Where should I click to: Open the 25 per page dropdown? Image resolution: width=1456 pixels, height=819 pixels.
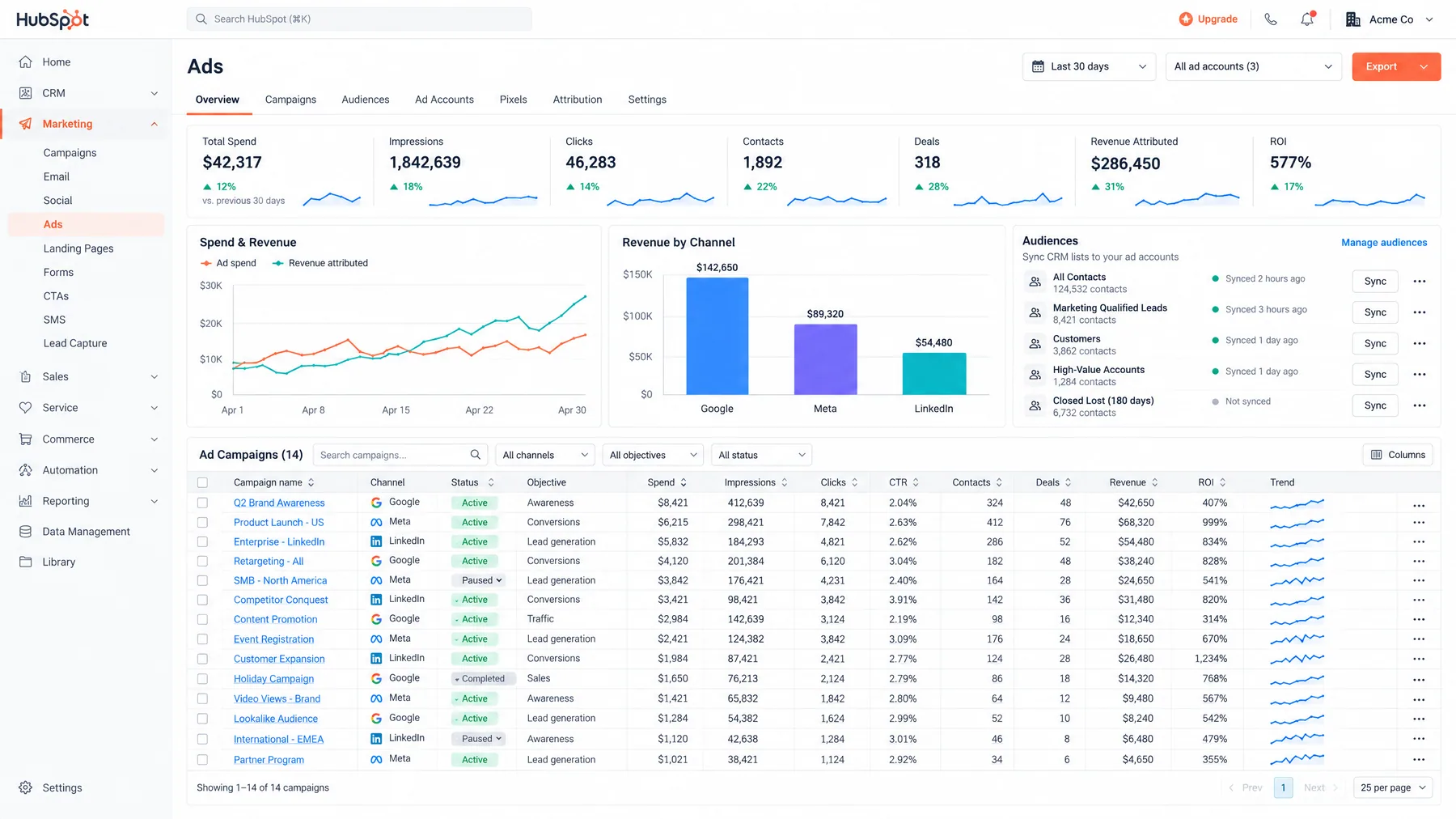click(1393, 787)
